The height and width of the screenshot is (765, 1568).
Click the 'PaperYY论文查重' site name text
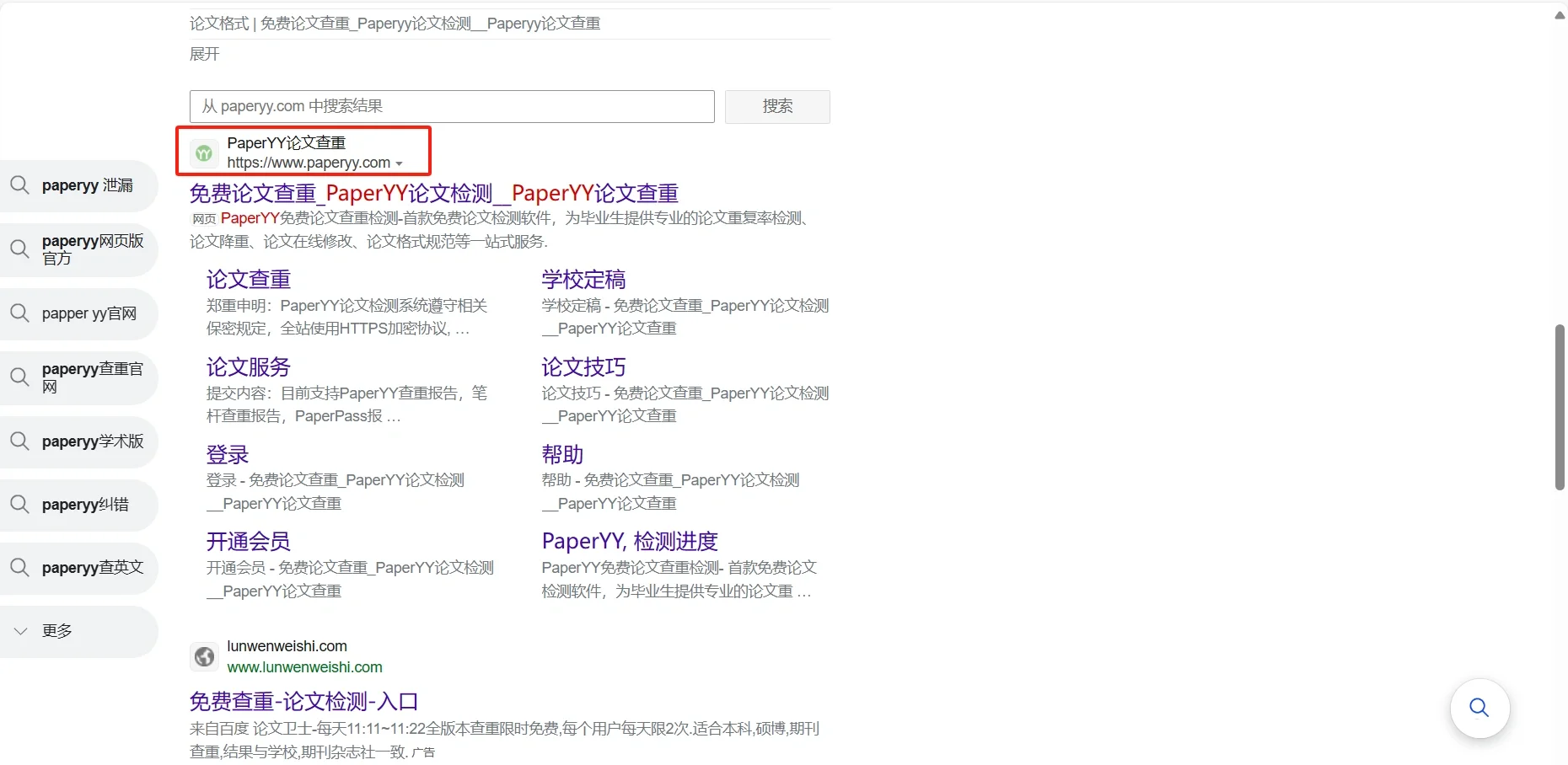tap(287, 143)
